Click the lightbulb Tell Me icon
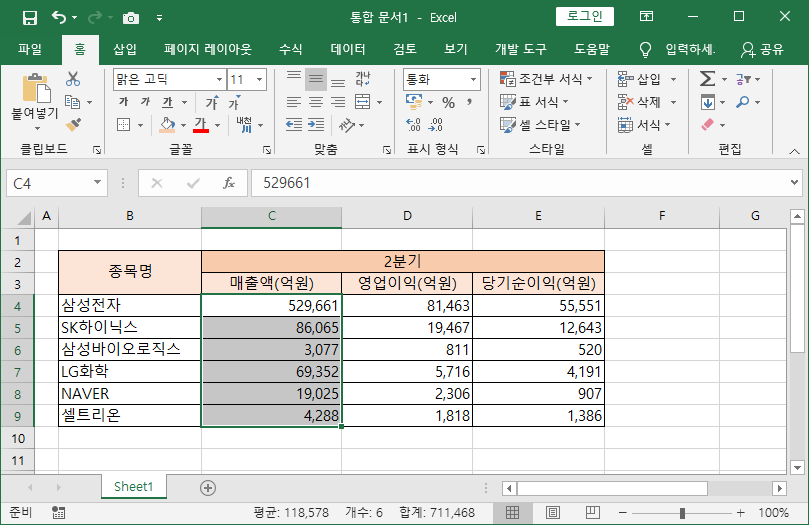The height and width of the screenshot is (525, 809). tap(645, 50)
